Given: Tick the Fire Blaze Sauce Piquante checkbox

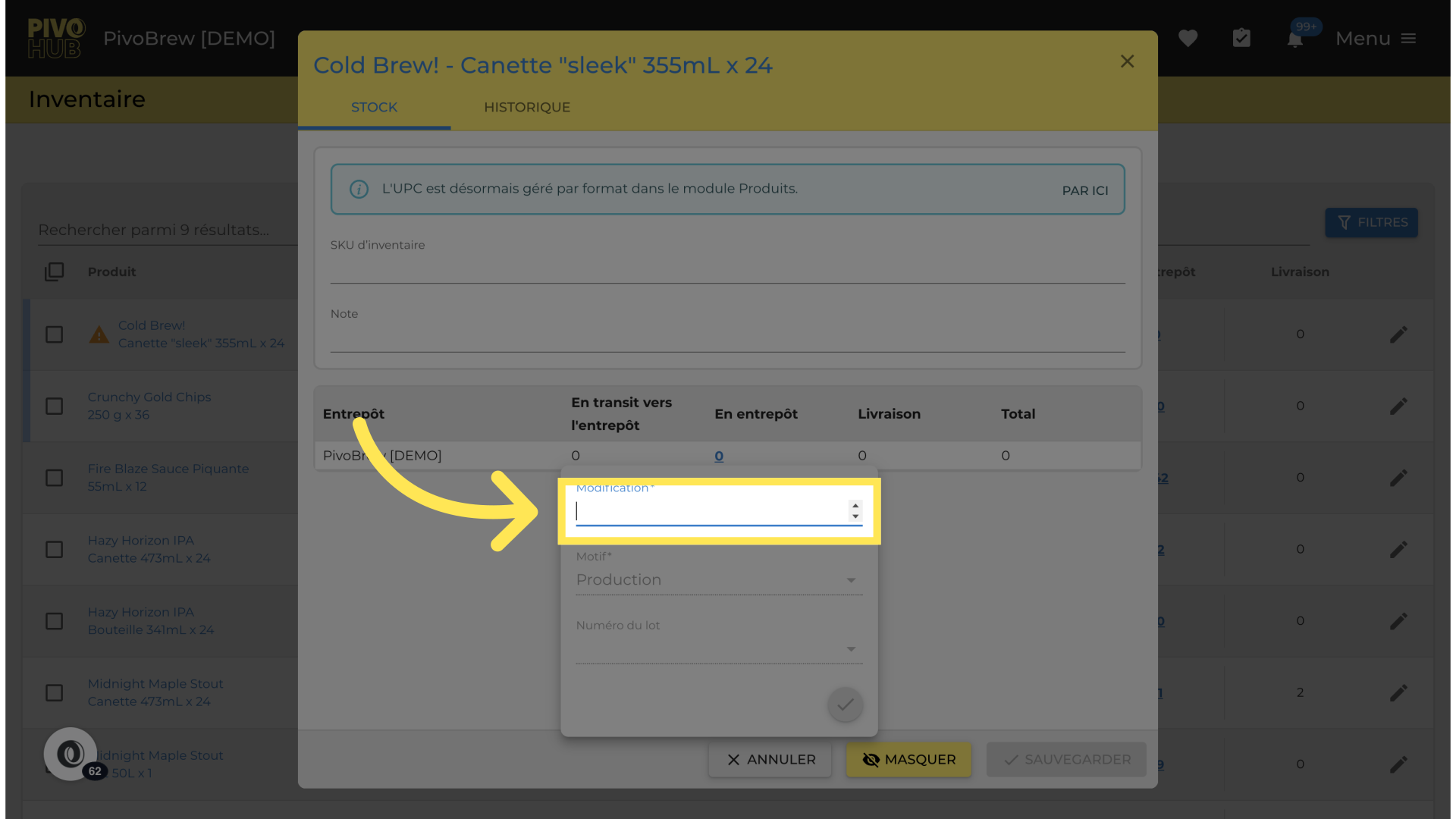Looking at the screenshot, I should pos(54,478).
